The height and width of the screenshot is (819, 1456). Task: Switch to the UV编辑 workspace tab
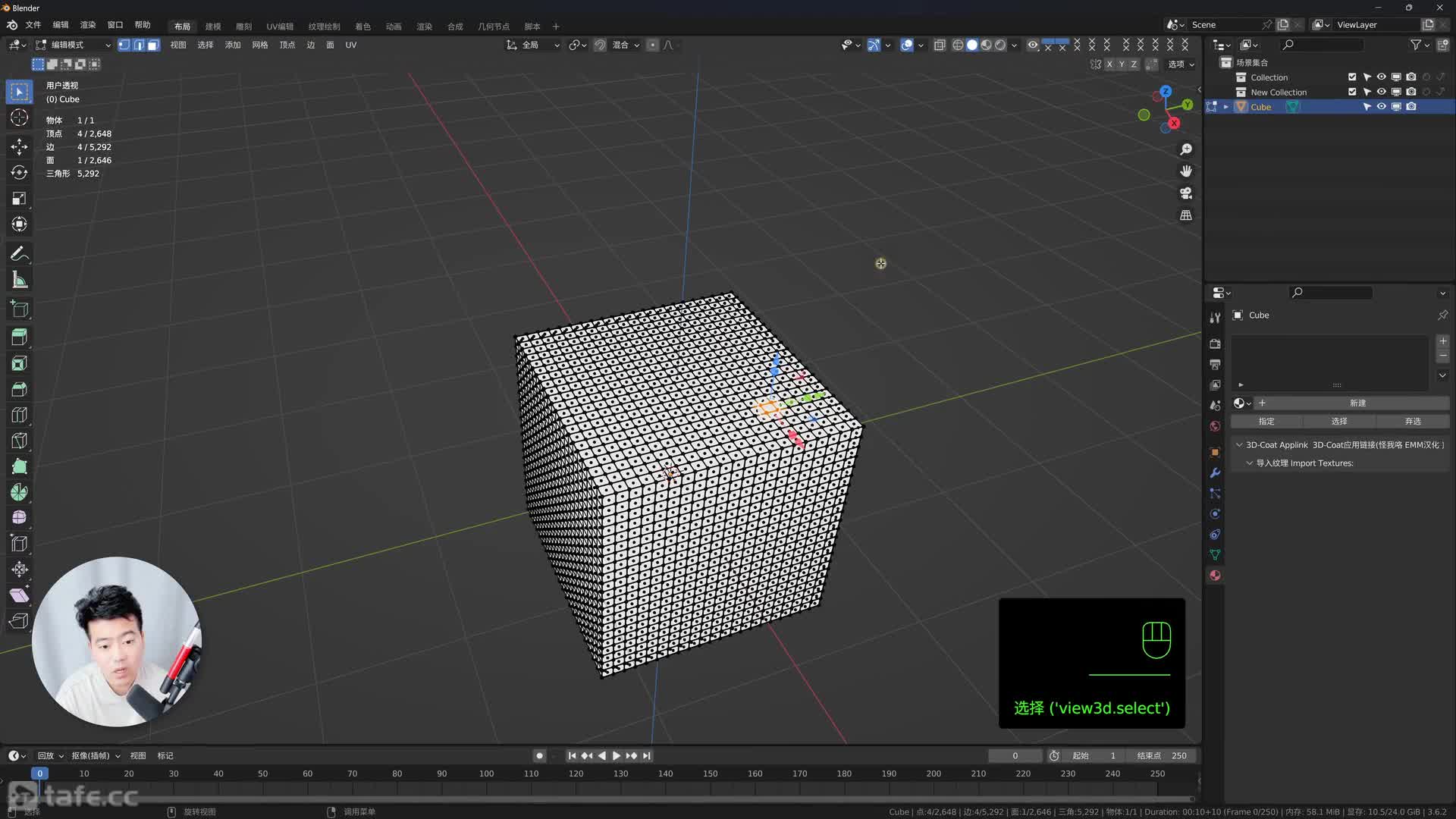point(280,27)
